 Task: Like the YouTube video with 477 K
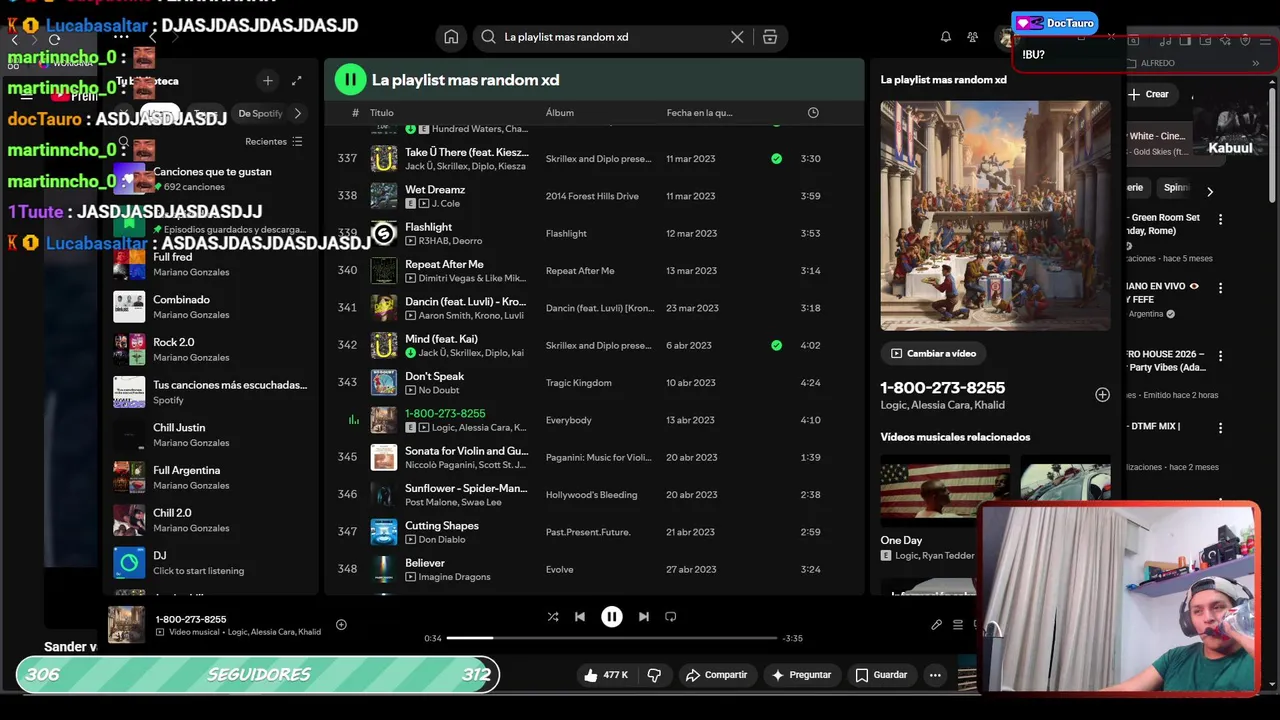pos(606,675)
